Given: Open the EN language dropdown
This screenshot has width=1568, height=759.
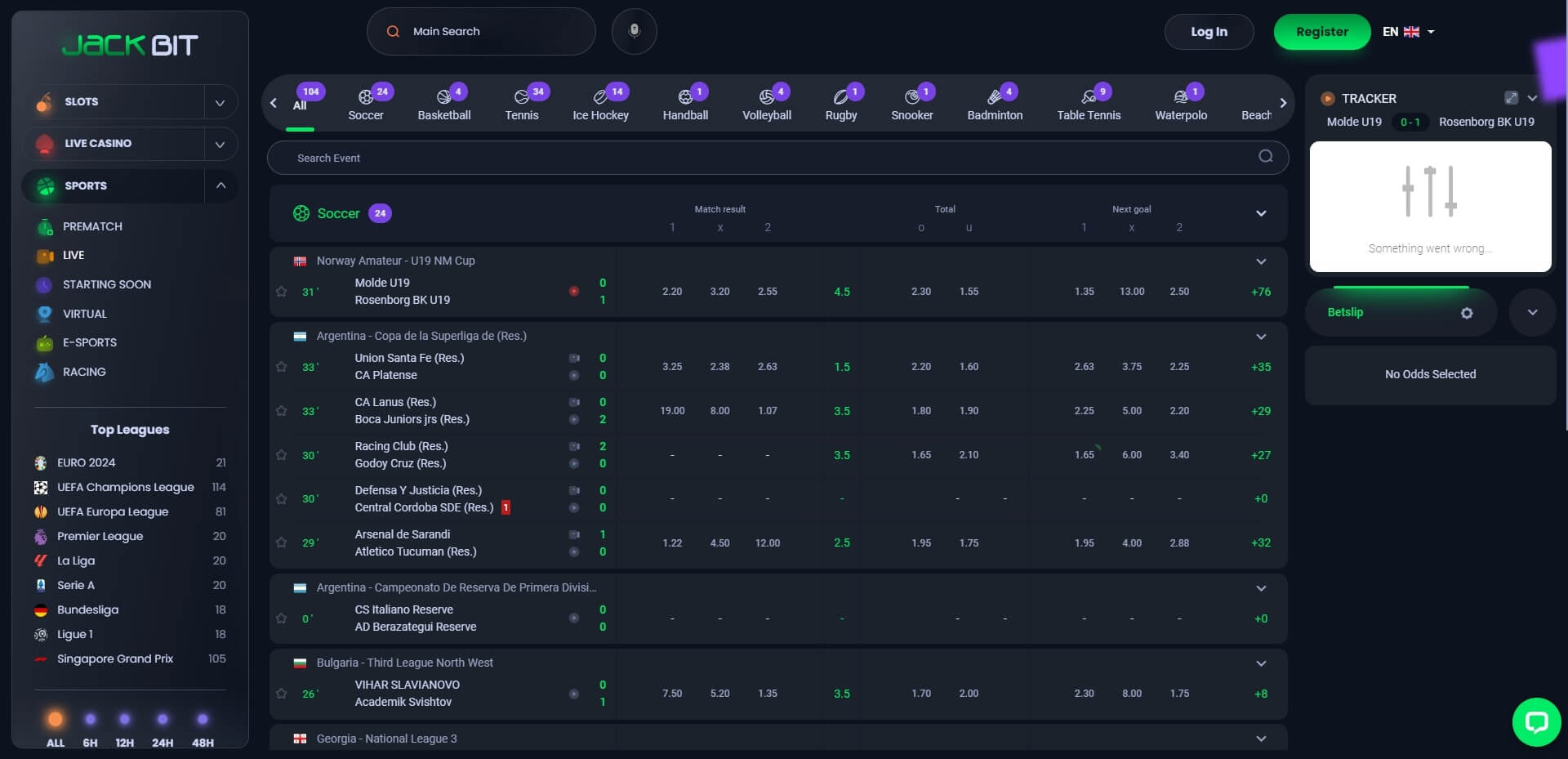Looking at the screenshot, I should tap(1409, 32).
